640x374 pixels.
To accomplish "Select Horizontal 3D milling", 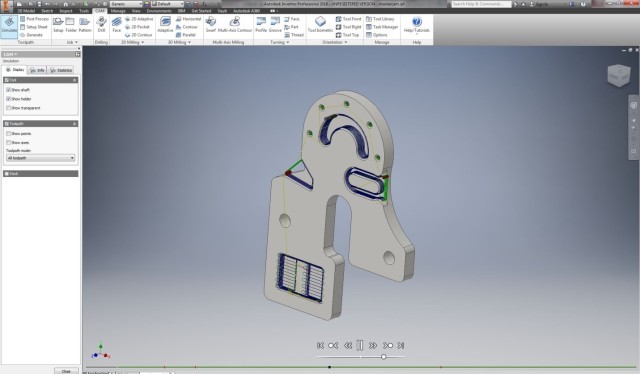I will point(188,19).
